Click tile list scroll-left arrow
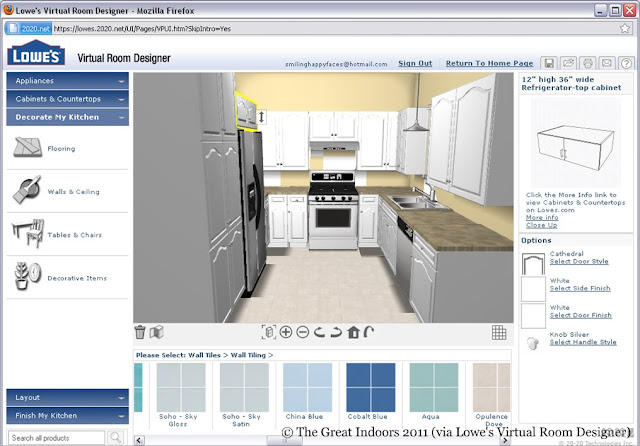 pos(139,440)
